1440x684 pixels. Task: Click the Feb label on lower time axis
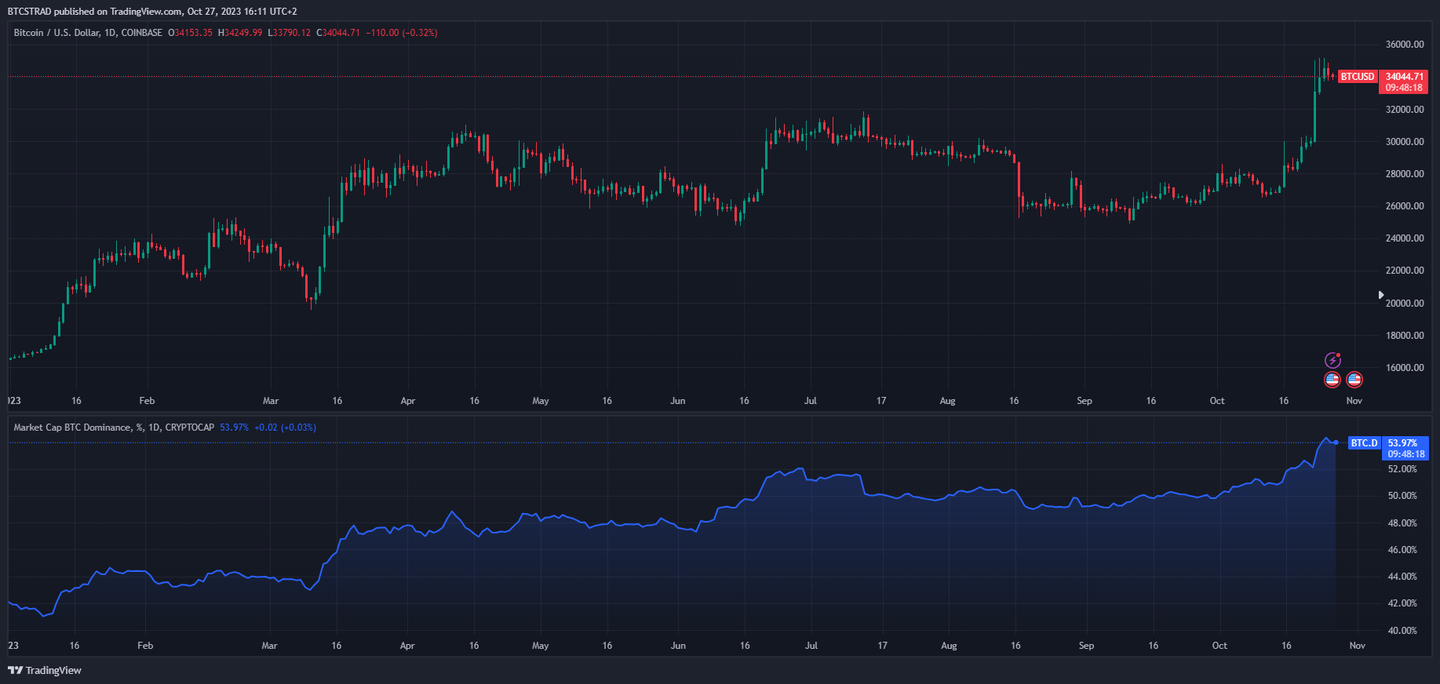coord(147,646)
